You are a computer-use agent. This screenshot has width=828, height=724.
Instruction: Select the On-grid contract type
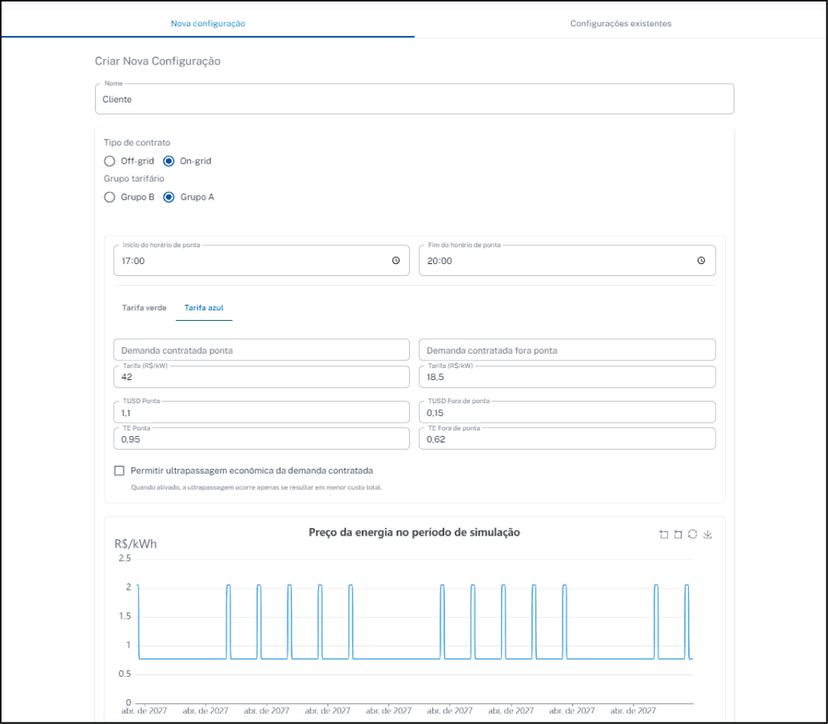[x=169, y=161]
